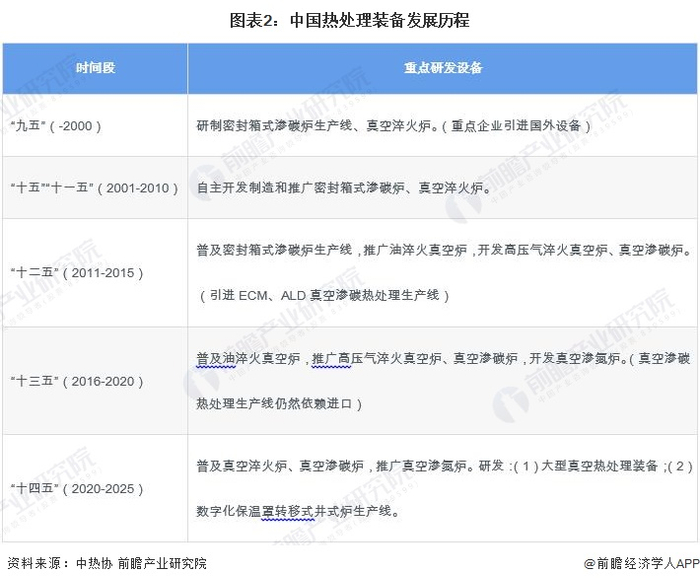Click the line starting 普及真空淬火炉、真空渗碳炉
Screen dimensions: 700x584
point(445,466)
